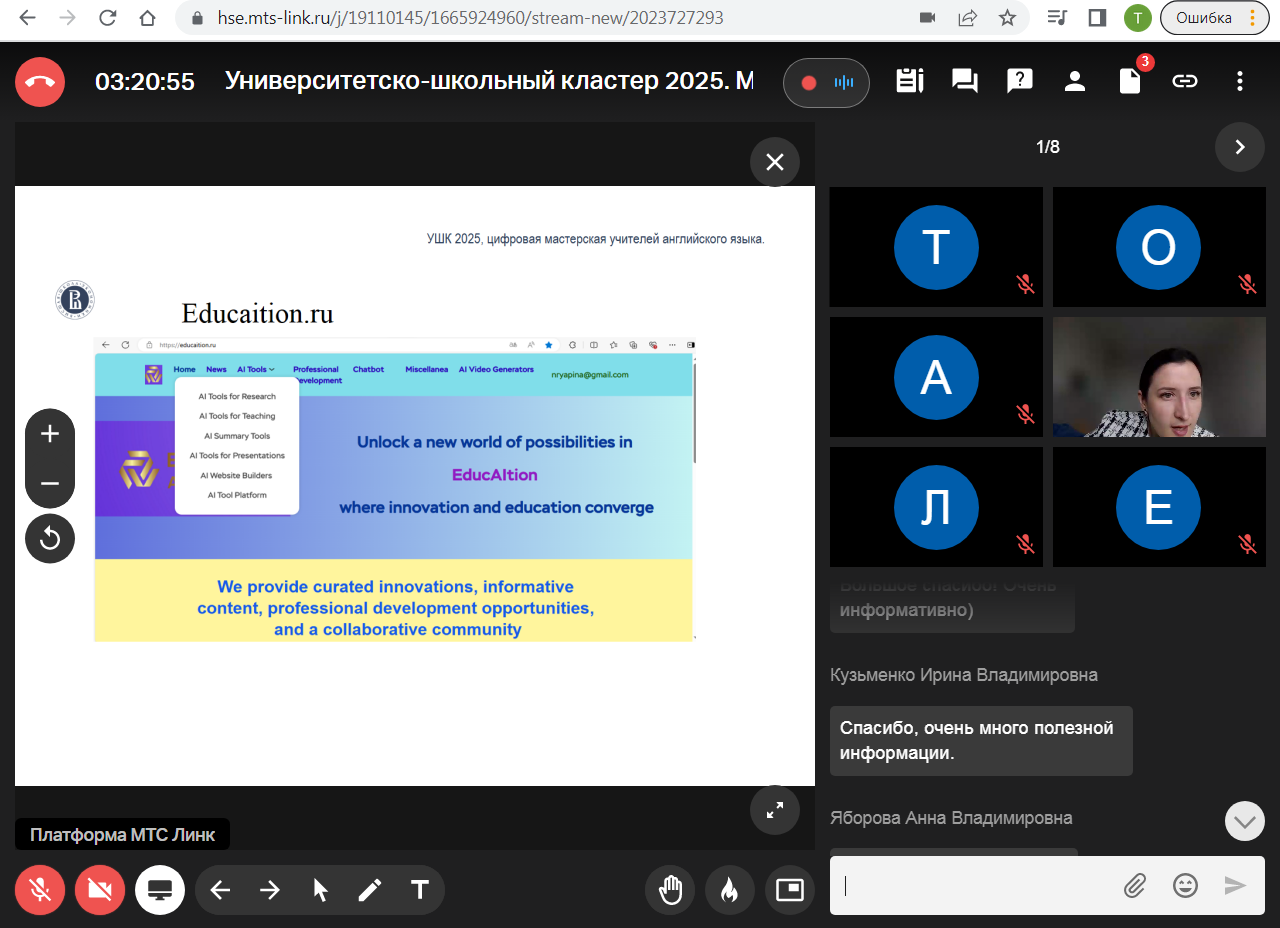Image resolution: width=1280 pixels, height=928 pixels.
Task: Click the red hang up call button
Action: 40,82
